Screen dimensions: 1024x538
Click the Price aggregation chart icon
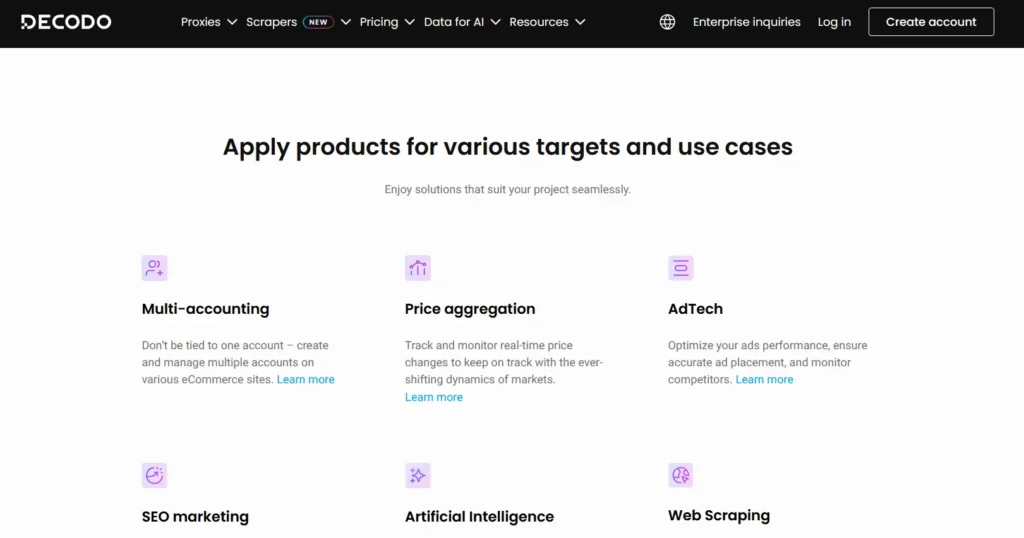[x=418, y=268]
